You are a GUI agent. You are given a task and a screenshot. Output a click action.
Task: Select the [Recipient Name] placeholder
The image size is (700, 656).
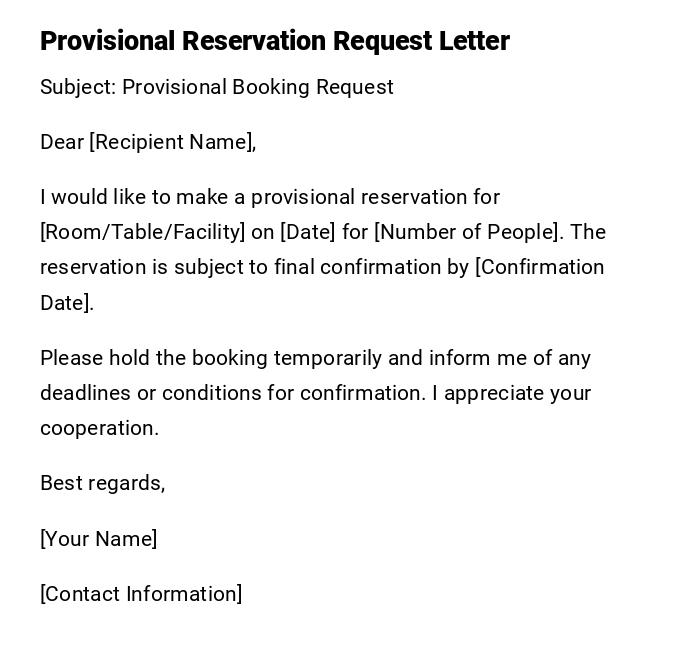[x=172, y=142]
